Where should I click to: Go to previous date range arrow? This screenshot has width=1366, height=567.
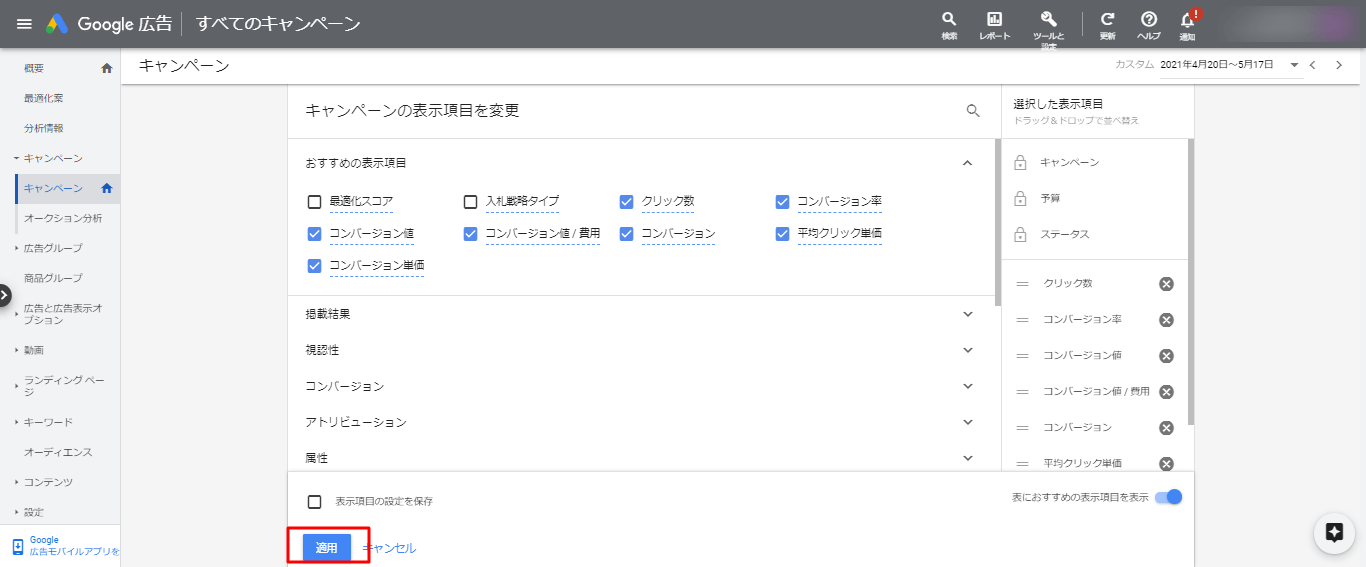coord(1313,65)
